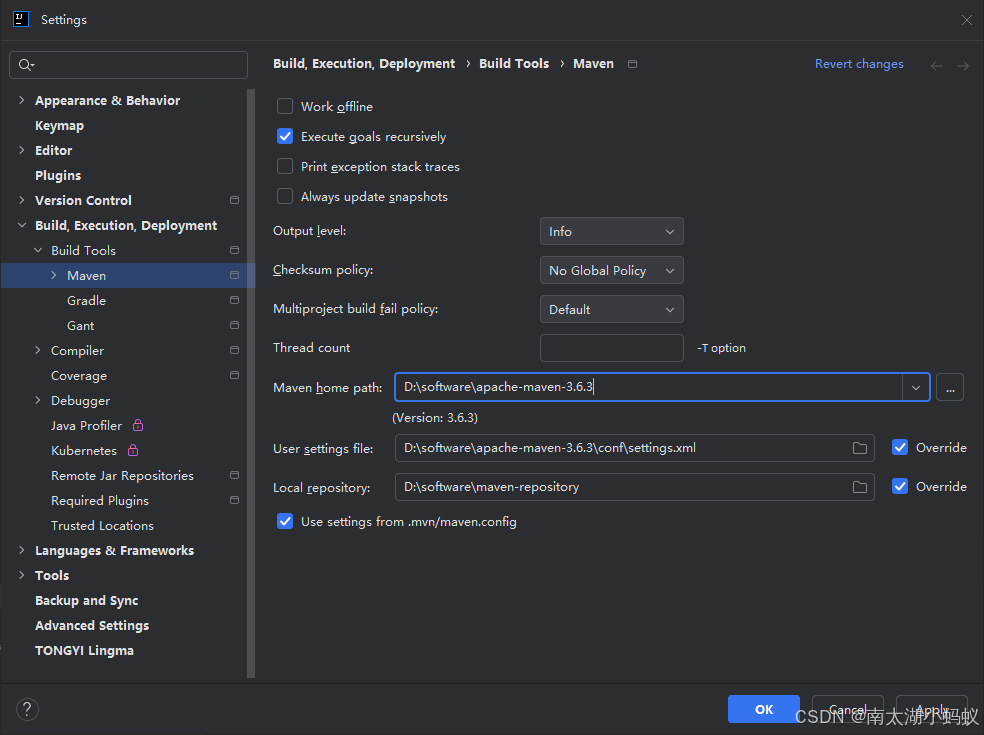This screenshot has width=984, height=735.
Task: Collapse the Build Tools node
Action: click(x=38, y=250)
